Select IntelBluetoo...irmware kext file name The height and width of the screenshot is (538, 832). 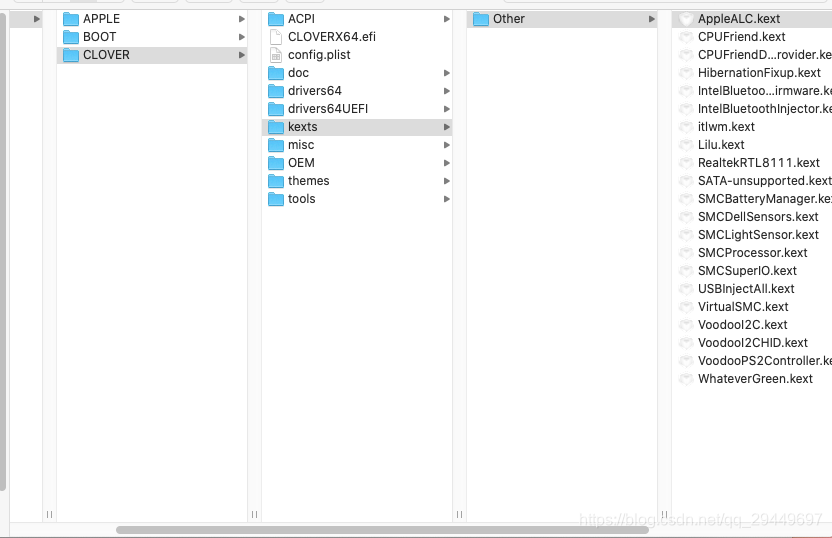[x=765, y=91]
